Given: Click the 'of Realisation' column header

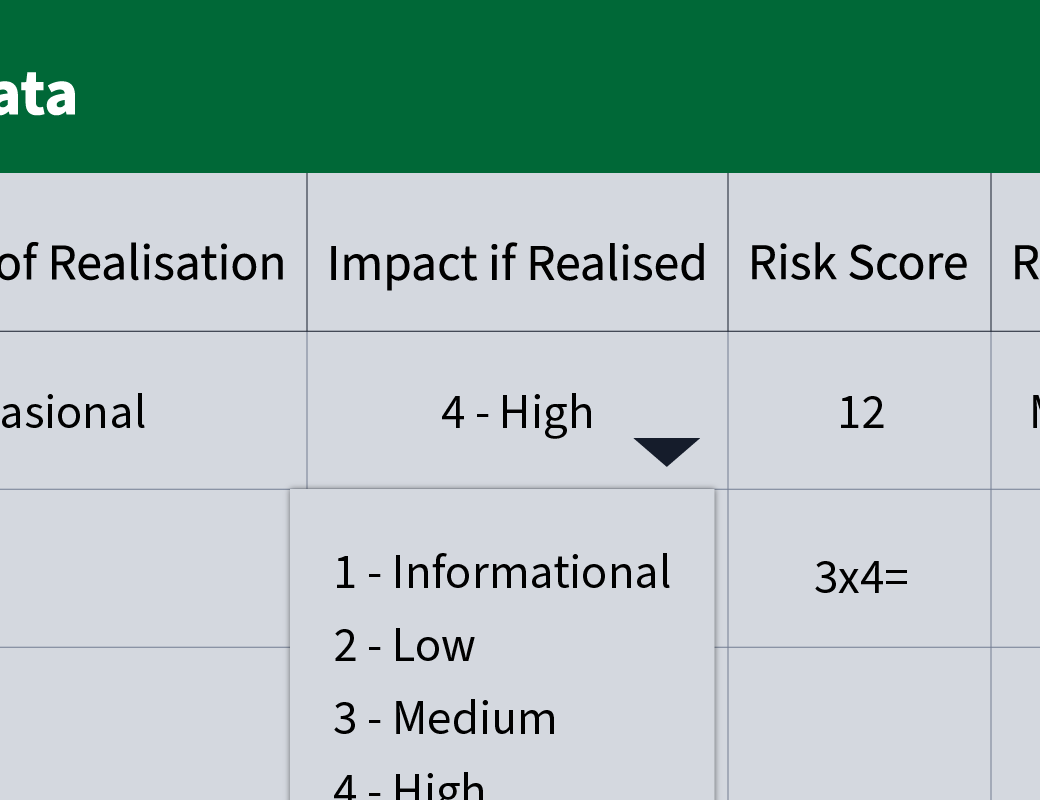Looking at the screenshot, I should (x=150, y=263).
